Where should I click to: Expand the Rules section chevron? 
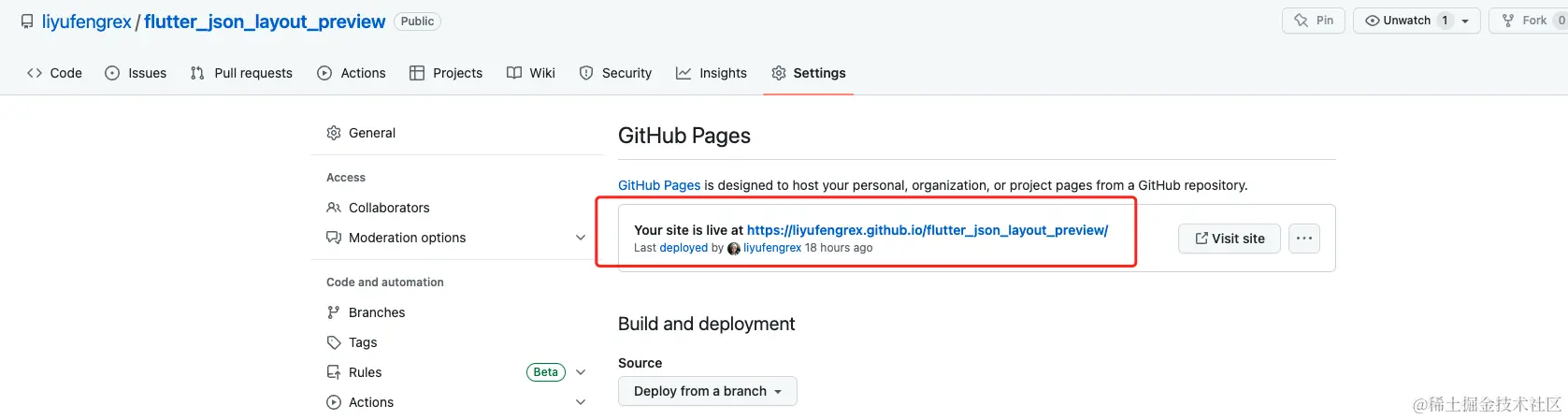[x=581, y=372]
